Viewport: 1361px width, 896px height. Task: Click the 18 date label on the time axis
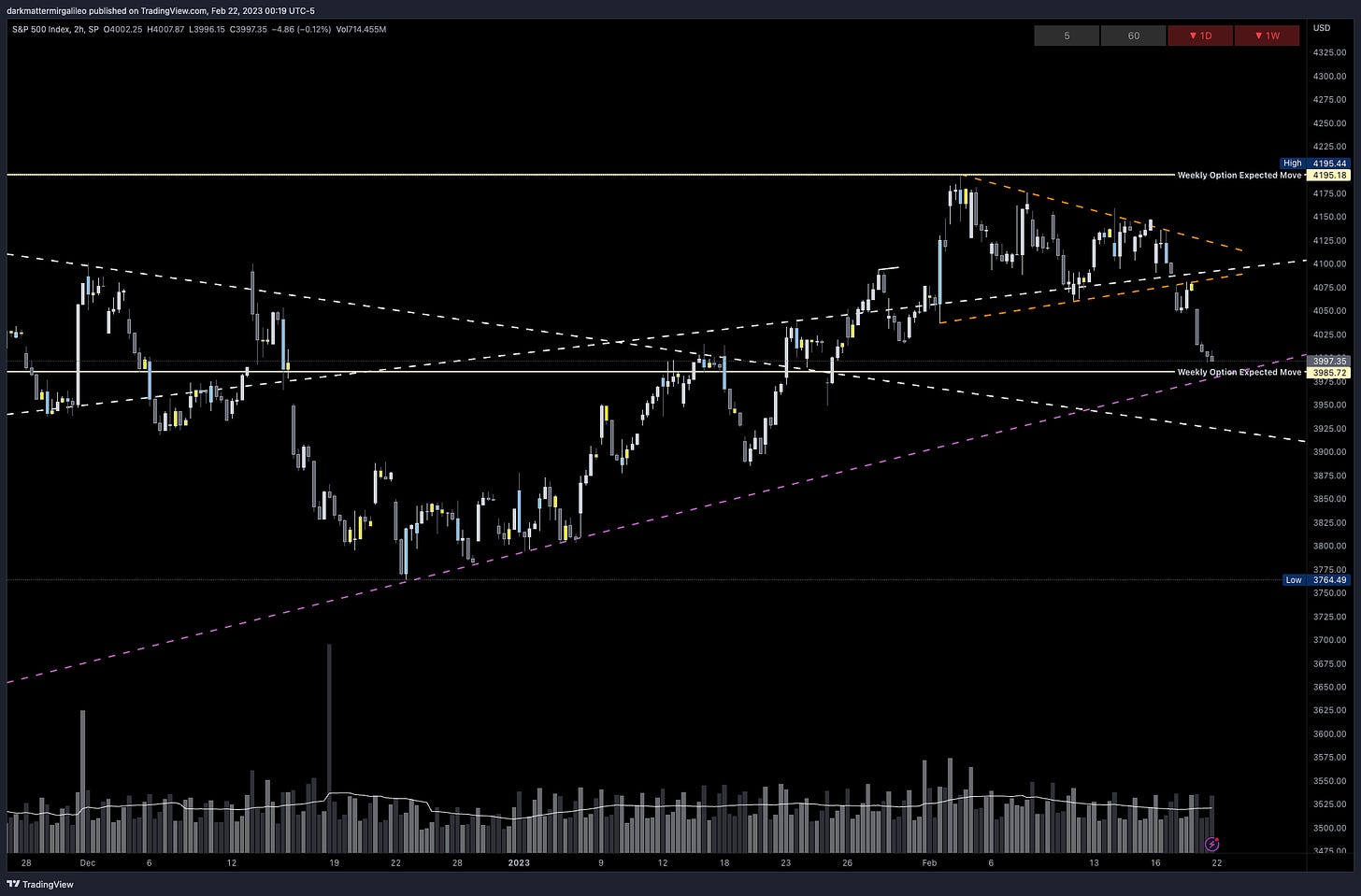pos(724,863)
